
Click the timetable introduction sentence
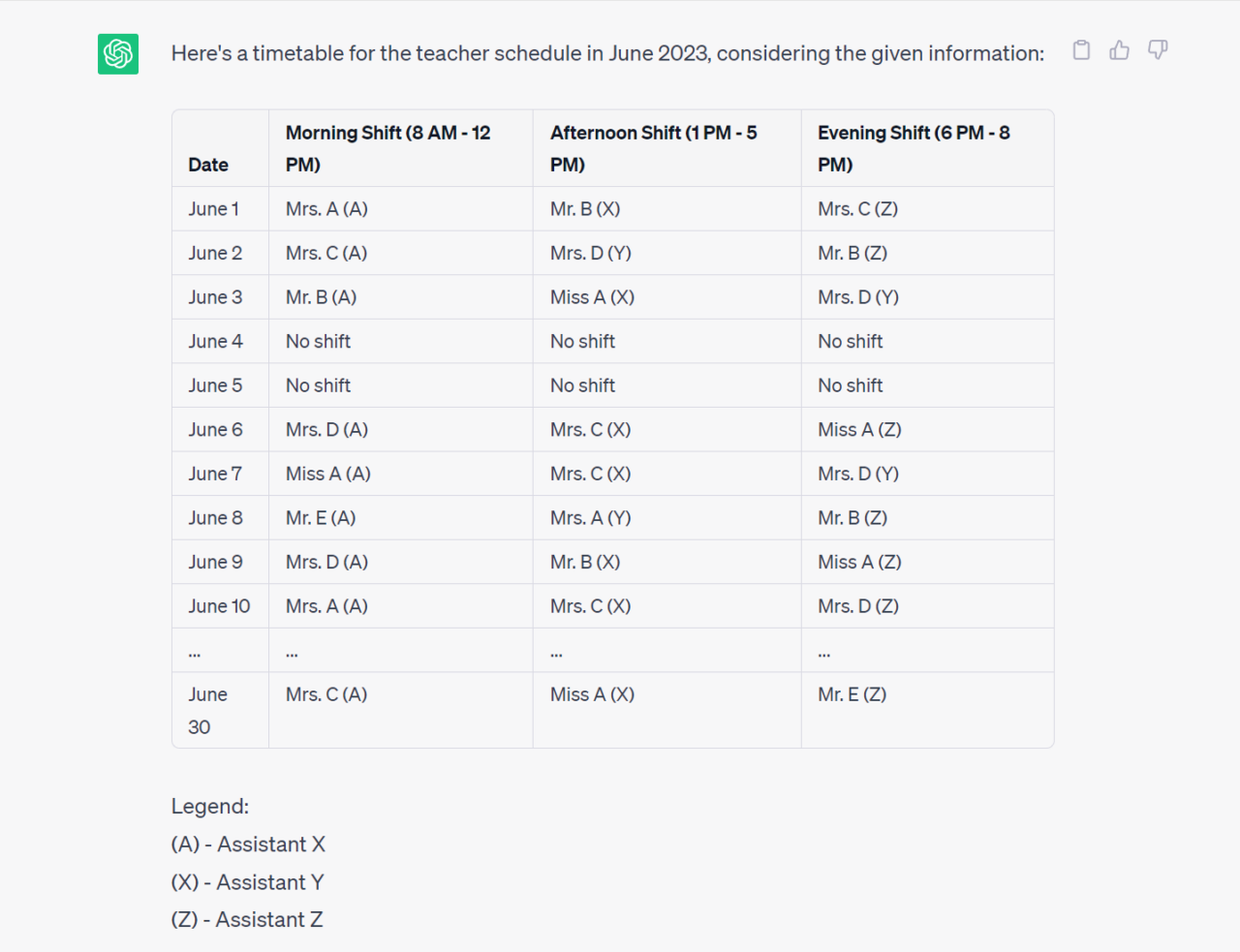607,53
